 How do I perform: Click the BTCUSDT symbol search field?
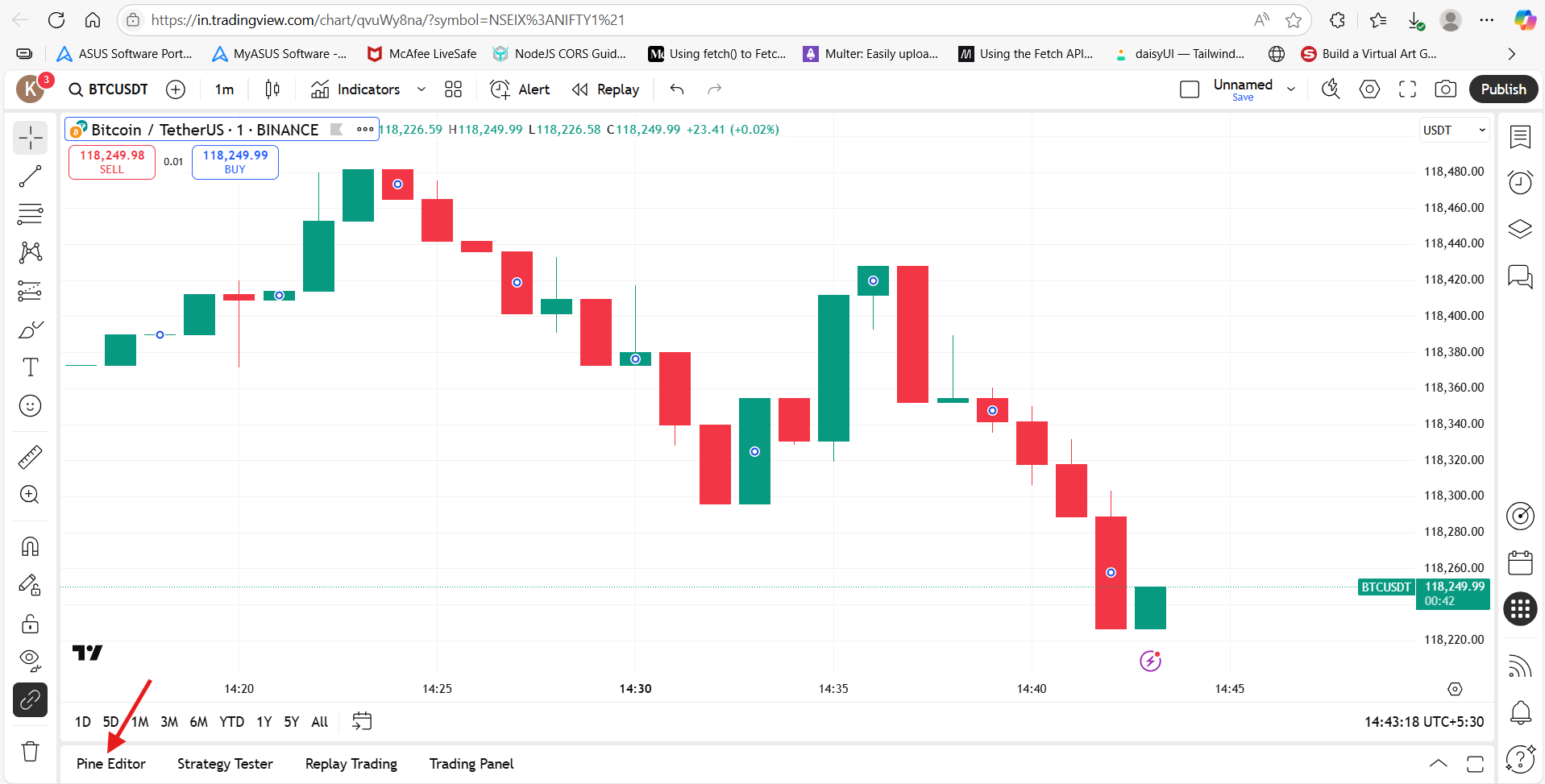click(110, 89)
